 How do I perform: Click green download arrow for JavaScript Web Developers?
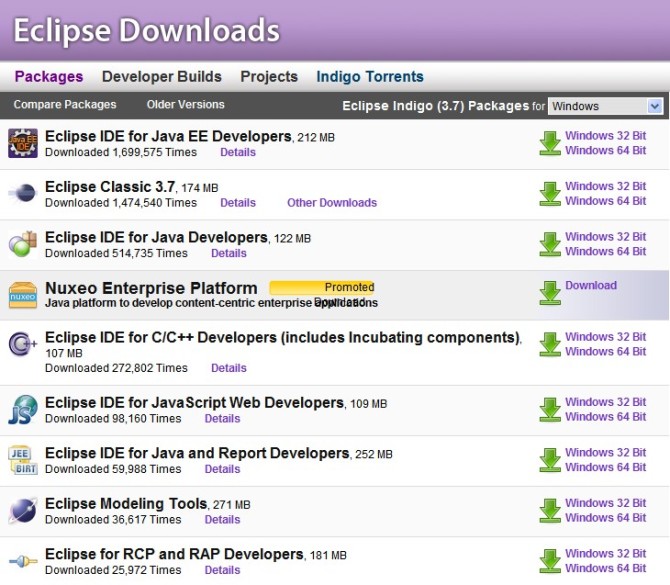550,409
